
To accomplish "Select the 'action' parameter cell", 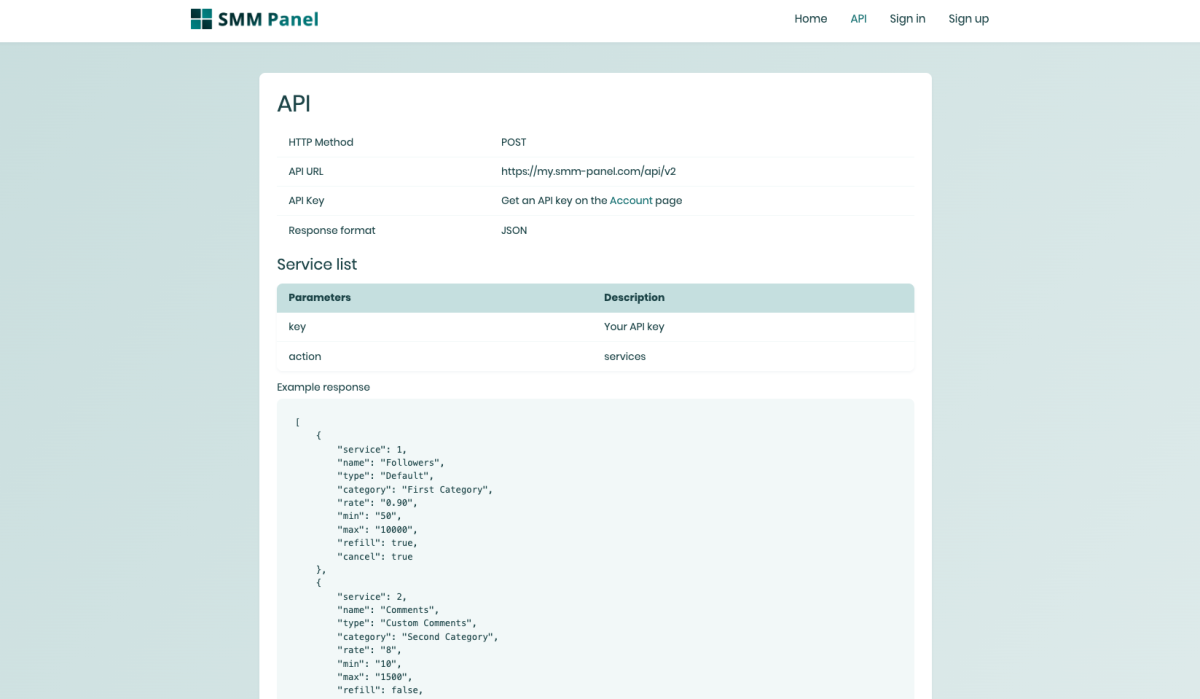I will 305,357.
